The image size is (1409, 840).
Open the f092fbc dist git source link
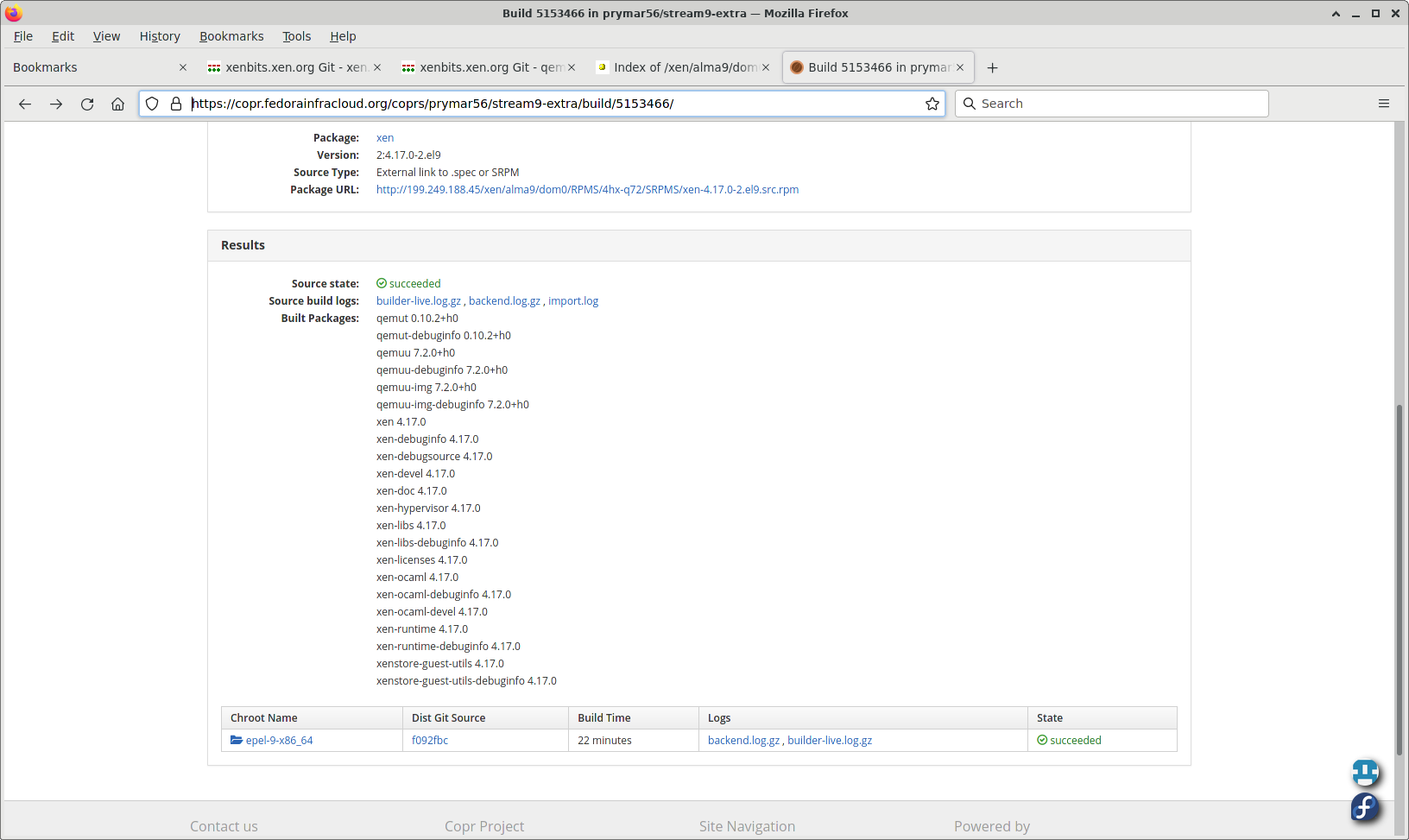click(430, 741)
